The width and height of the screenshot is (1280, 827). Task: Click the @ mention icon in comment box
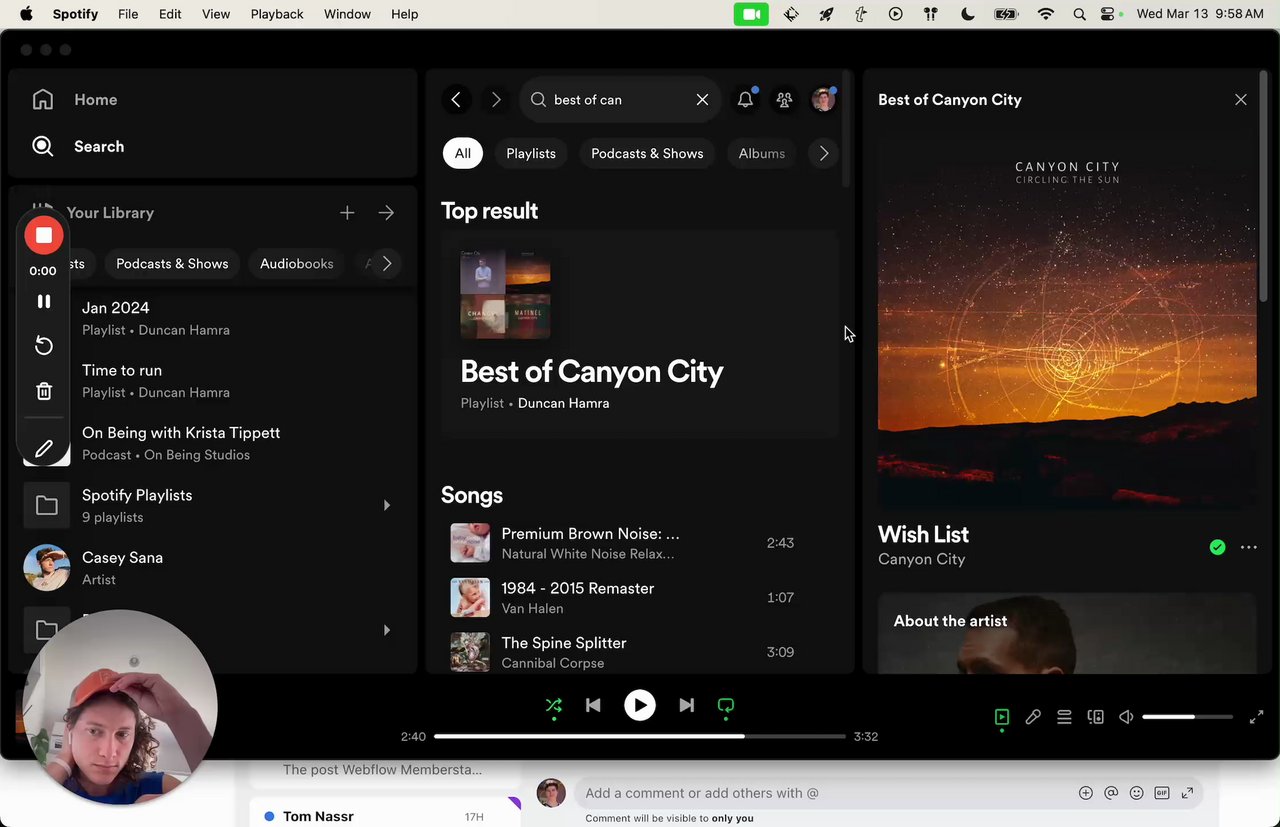pos(1111,793)
